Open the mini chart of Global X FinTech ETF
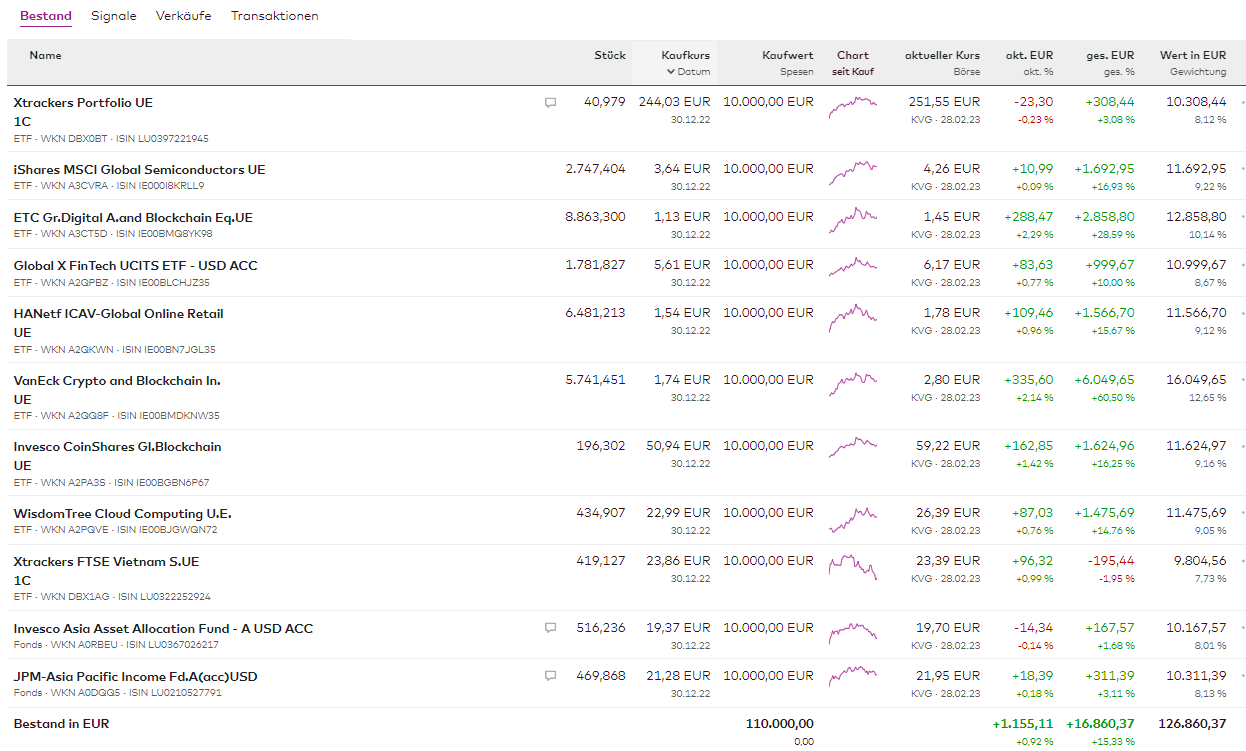This screenshot has width=1246, height=751. [852, 266]
